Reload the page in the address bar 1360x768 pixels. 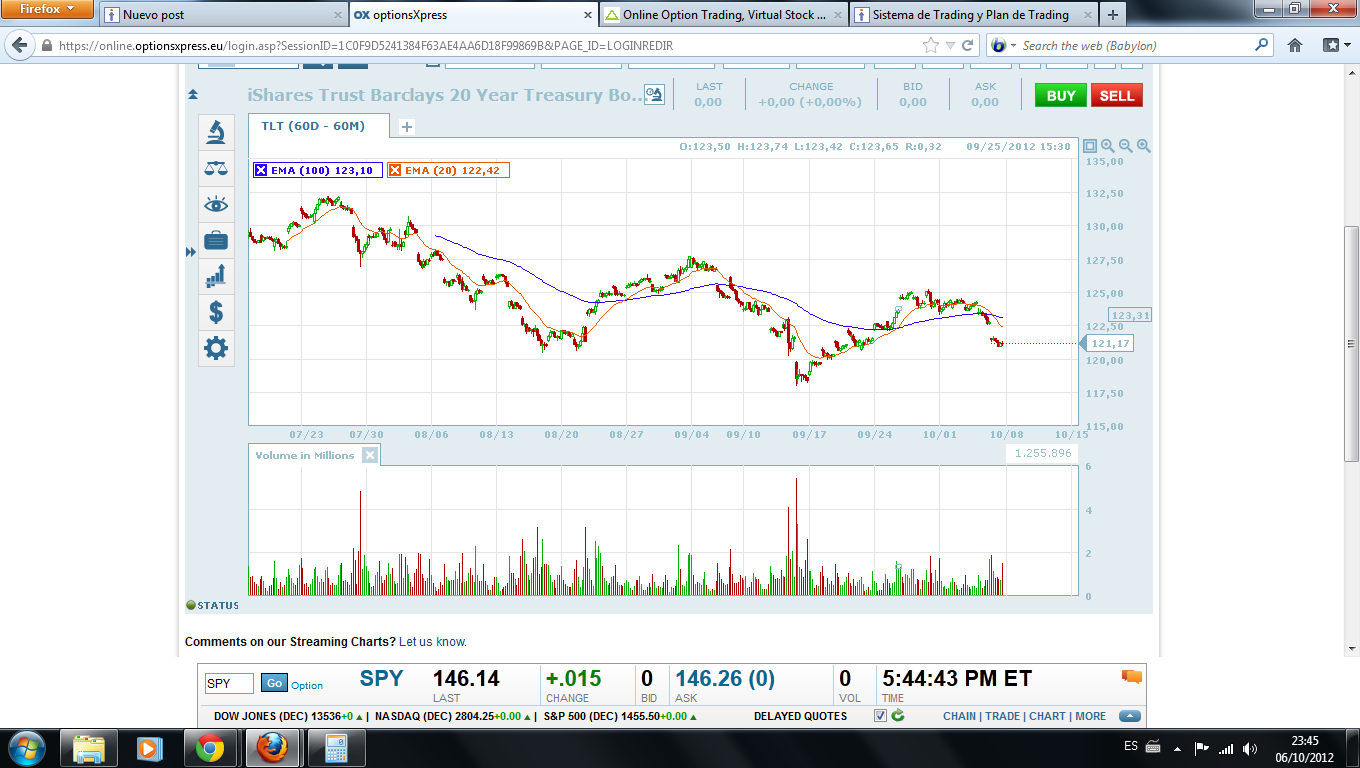click(967, 45)
